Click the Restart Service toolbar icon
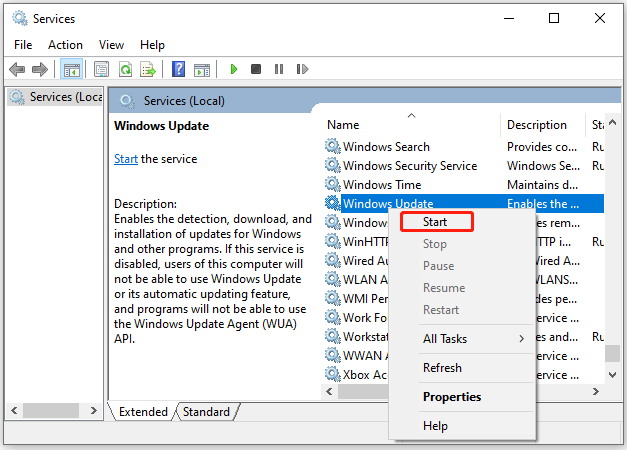 302,69
